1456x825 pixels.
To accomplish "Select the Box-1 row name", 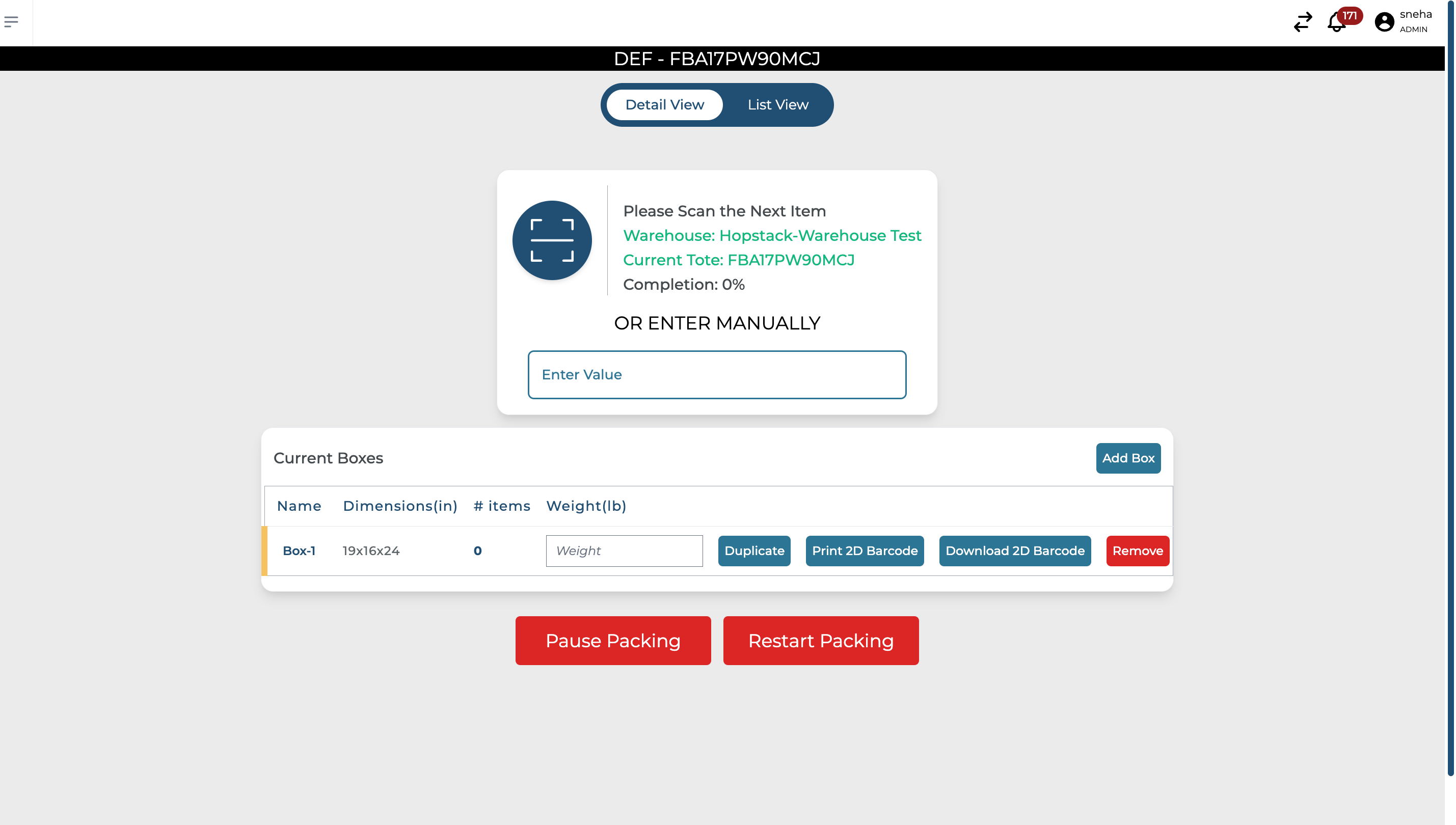I will pos(299,551).
